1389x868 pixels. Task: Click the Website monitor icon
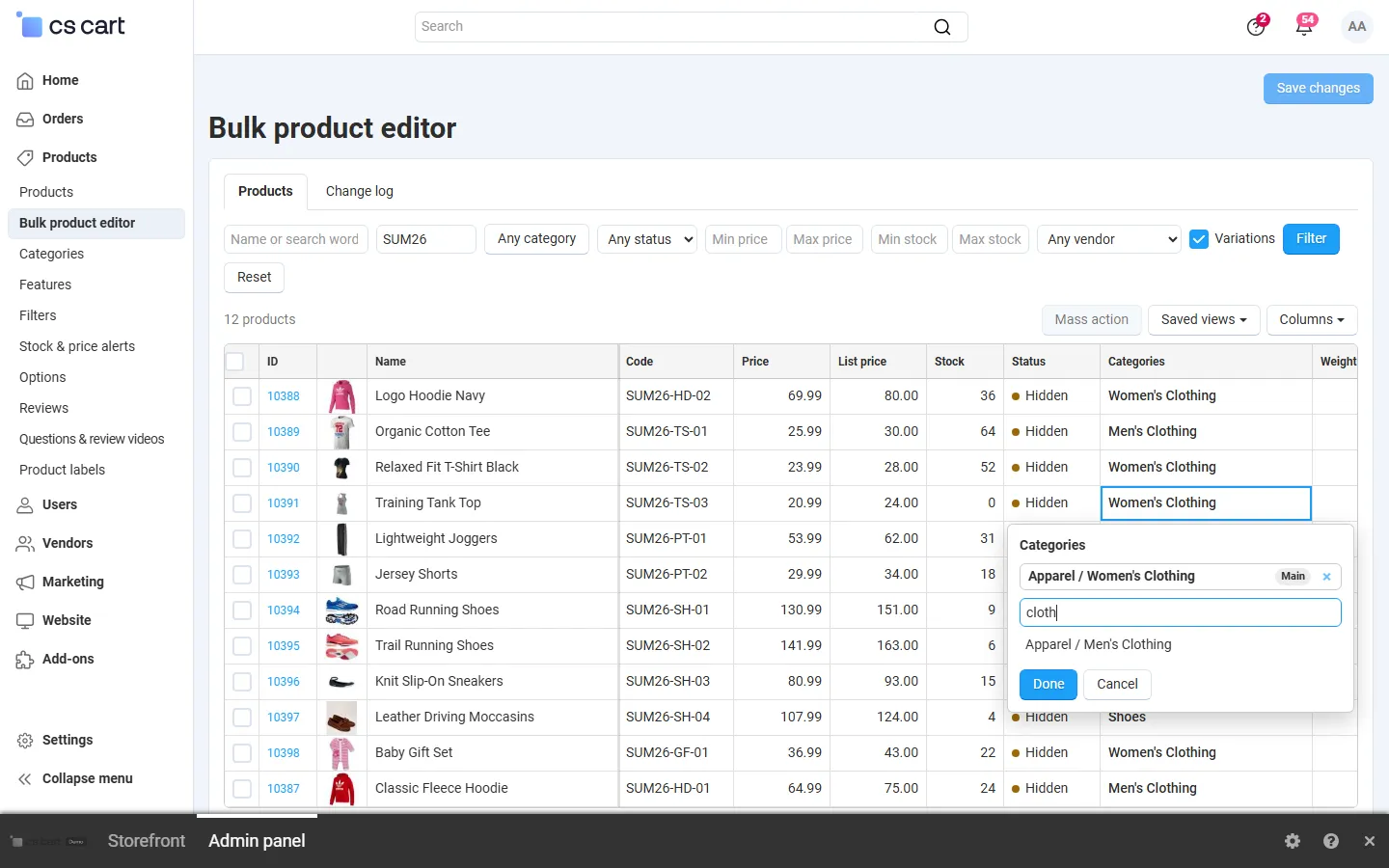coord(25,621)
